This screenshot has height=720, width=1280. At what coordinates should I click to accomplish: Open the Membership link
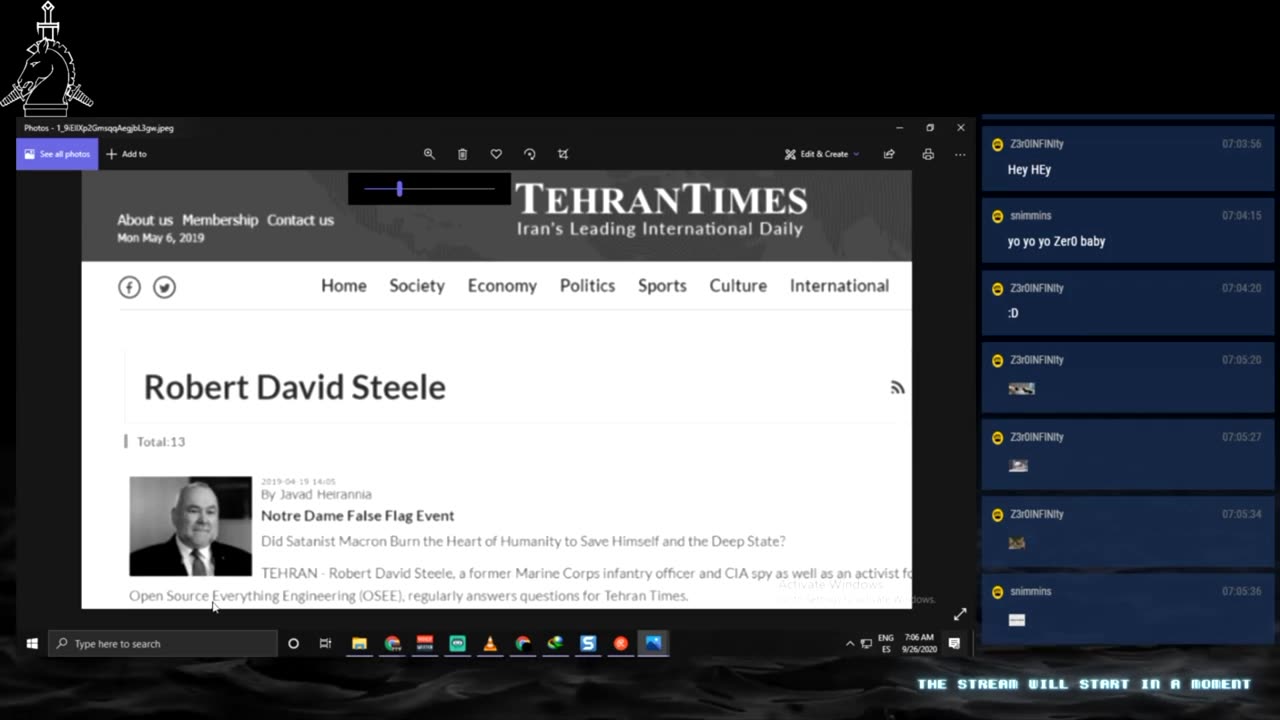pyautogui.click(x=220, y=220)
